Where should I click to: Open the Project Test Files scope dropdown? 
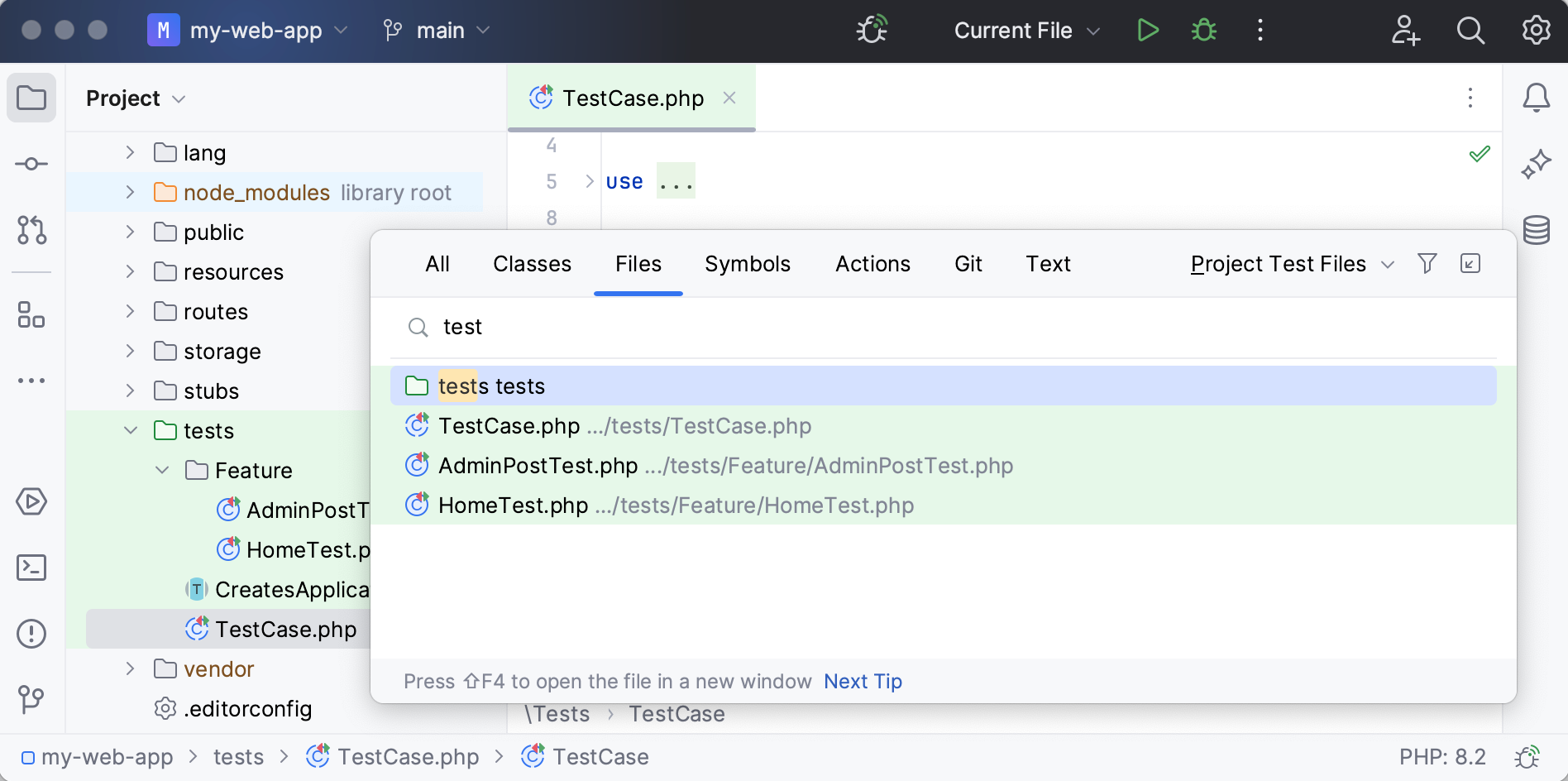click(x=1289, y=263)
